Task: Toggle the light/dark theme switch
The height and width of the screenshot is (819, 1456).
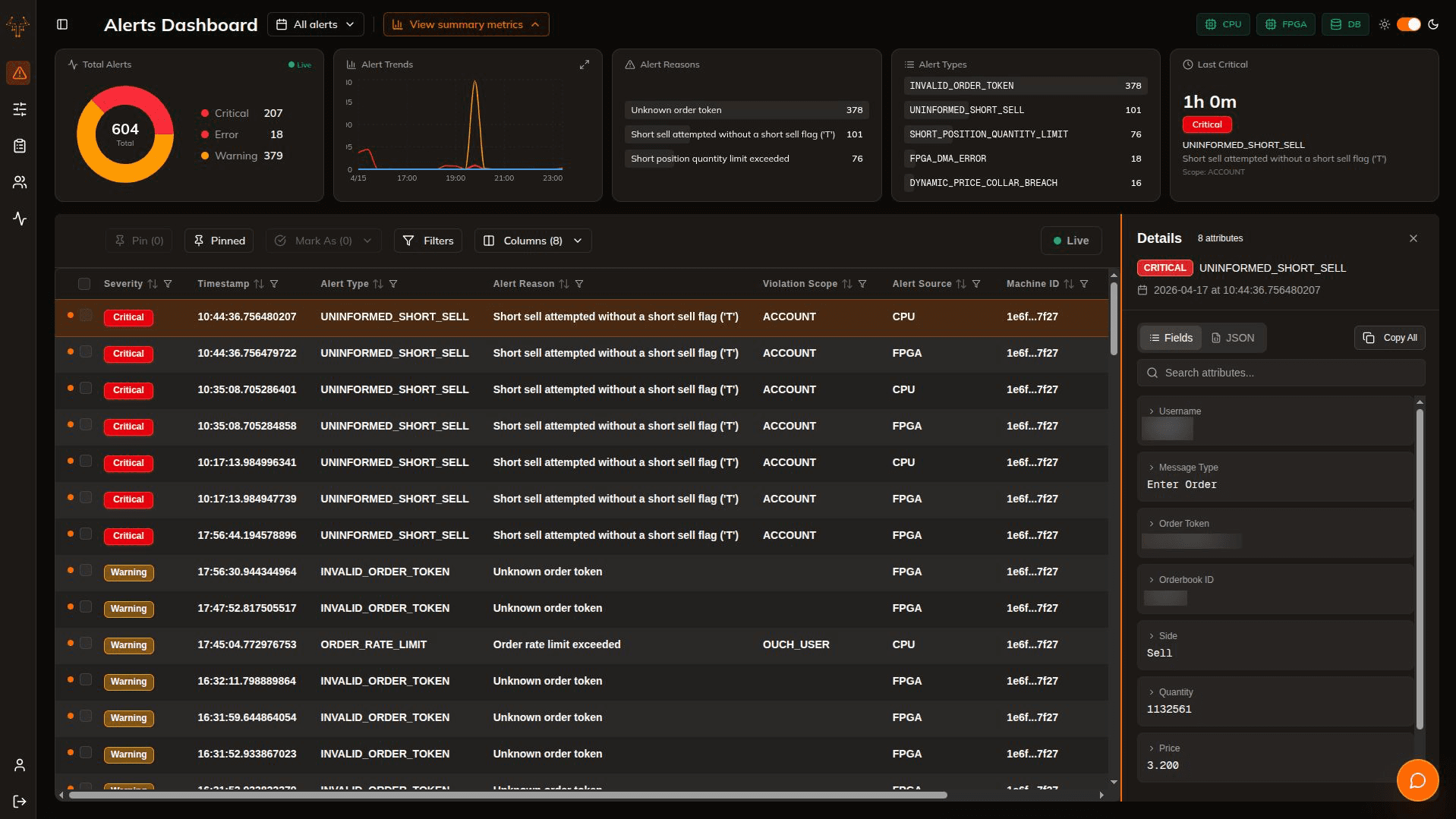Action: point(1409,24)
